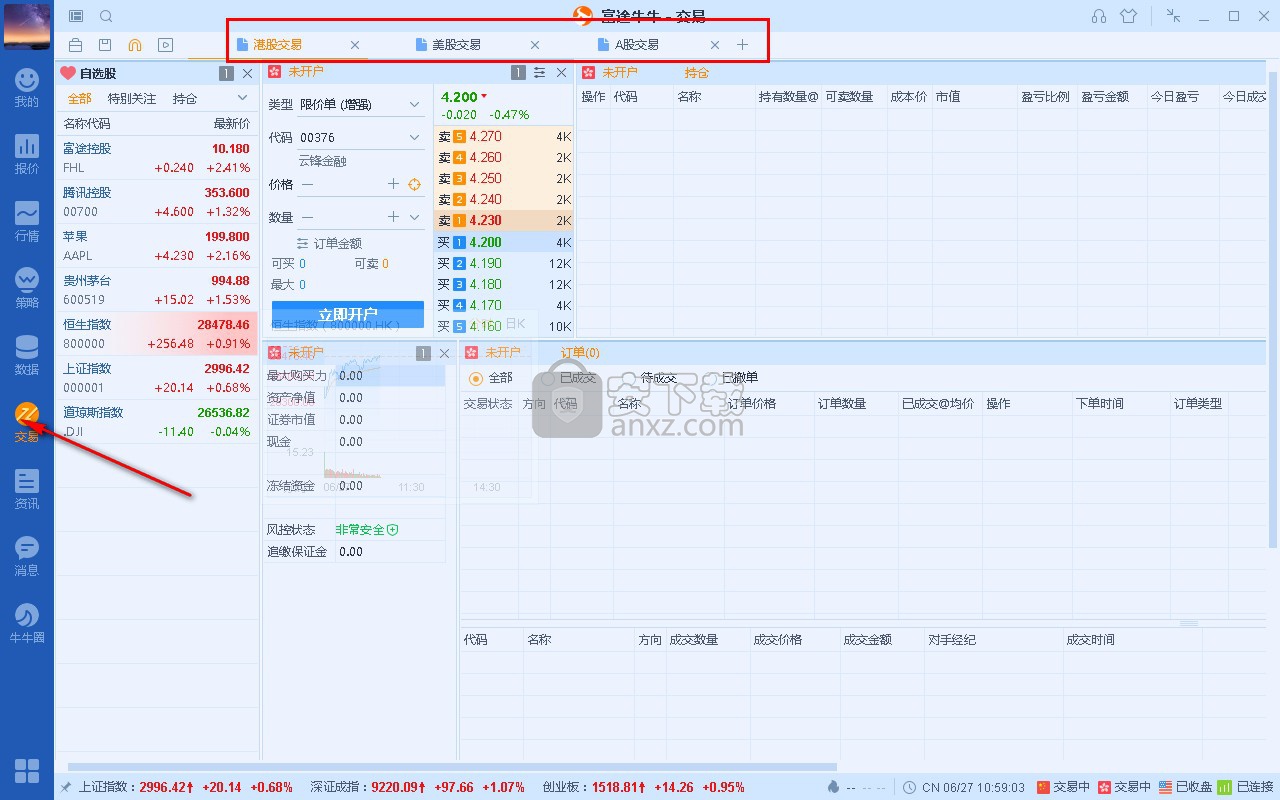The image size is (1280, 800).
Task: Open the 类型 order type dropdown
Action: tap(362, 105)
